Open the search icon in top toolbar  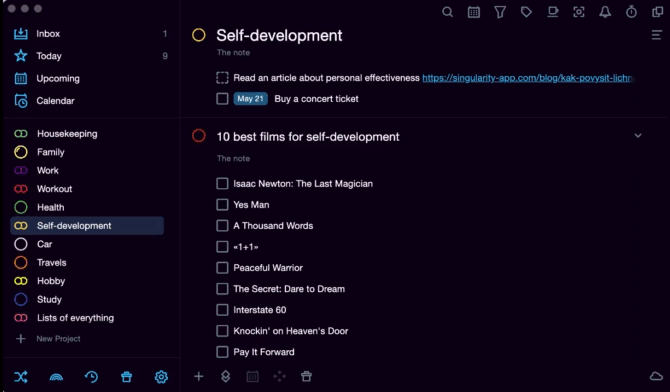(x=447, y=12)
